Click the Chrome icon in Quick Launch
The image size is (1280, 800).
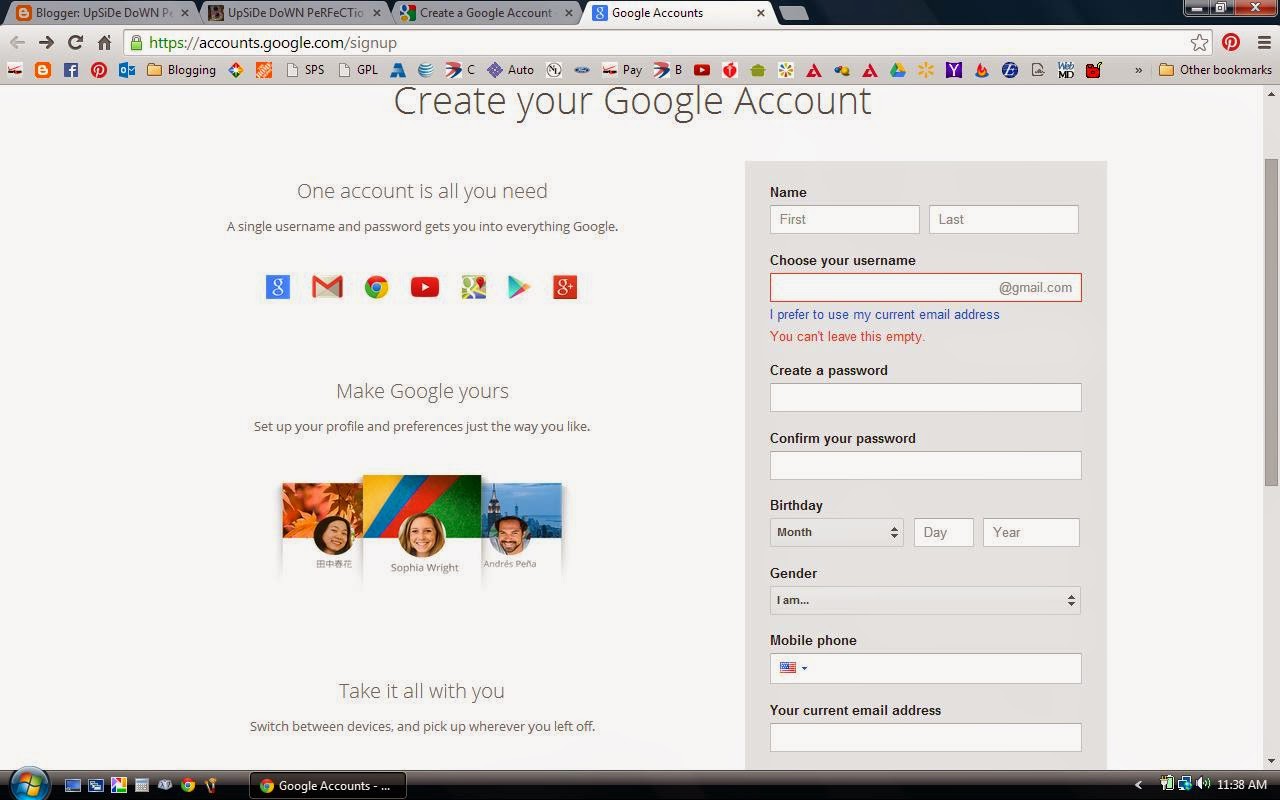[x=187, y=785]
